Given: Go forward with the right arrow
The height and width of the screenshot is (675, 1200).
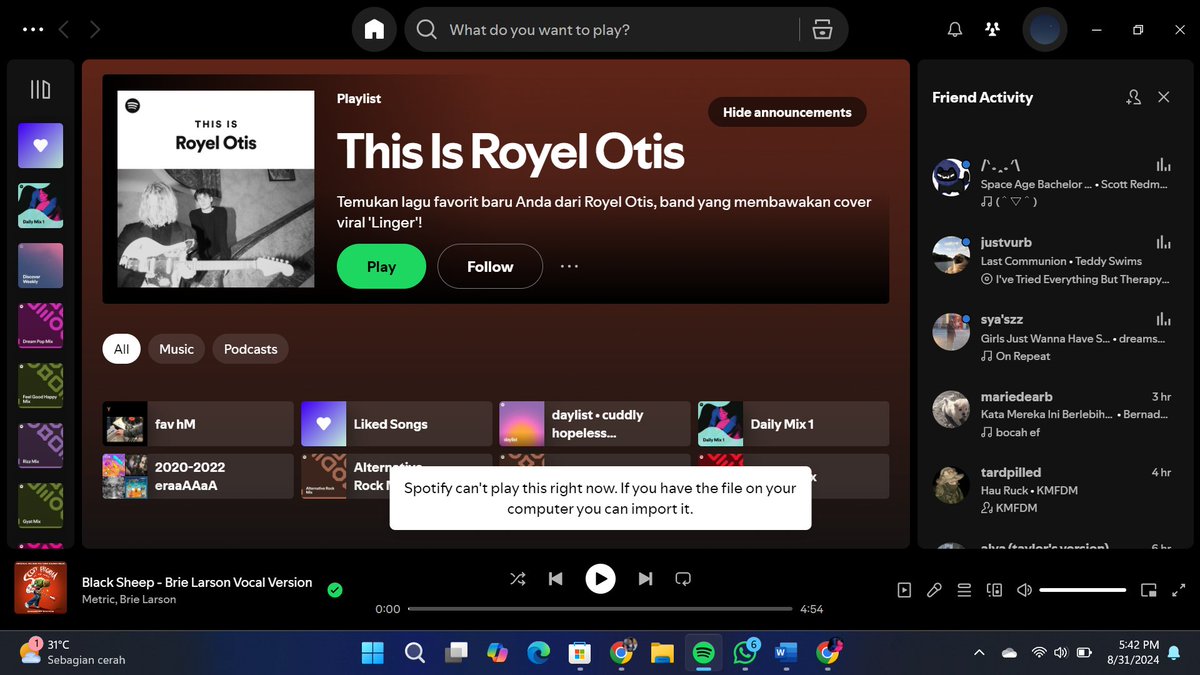Looking at the screenshot, I should (x=95, y=30).
